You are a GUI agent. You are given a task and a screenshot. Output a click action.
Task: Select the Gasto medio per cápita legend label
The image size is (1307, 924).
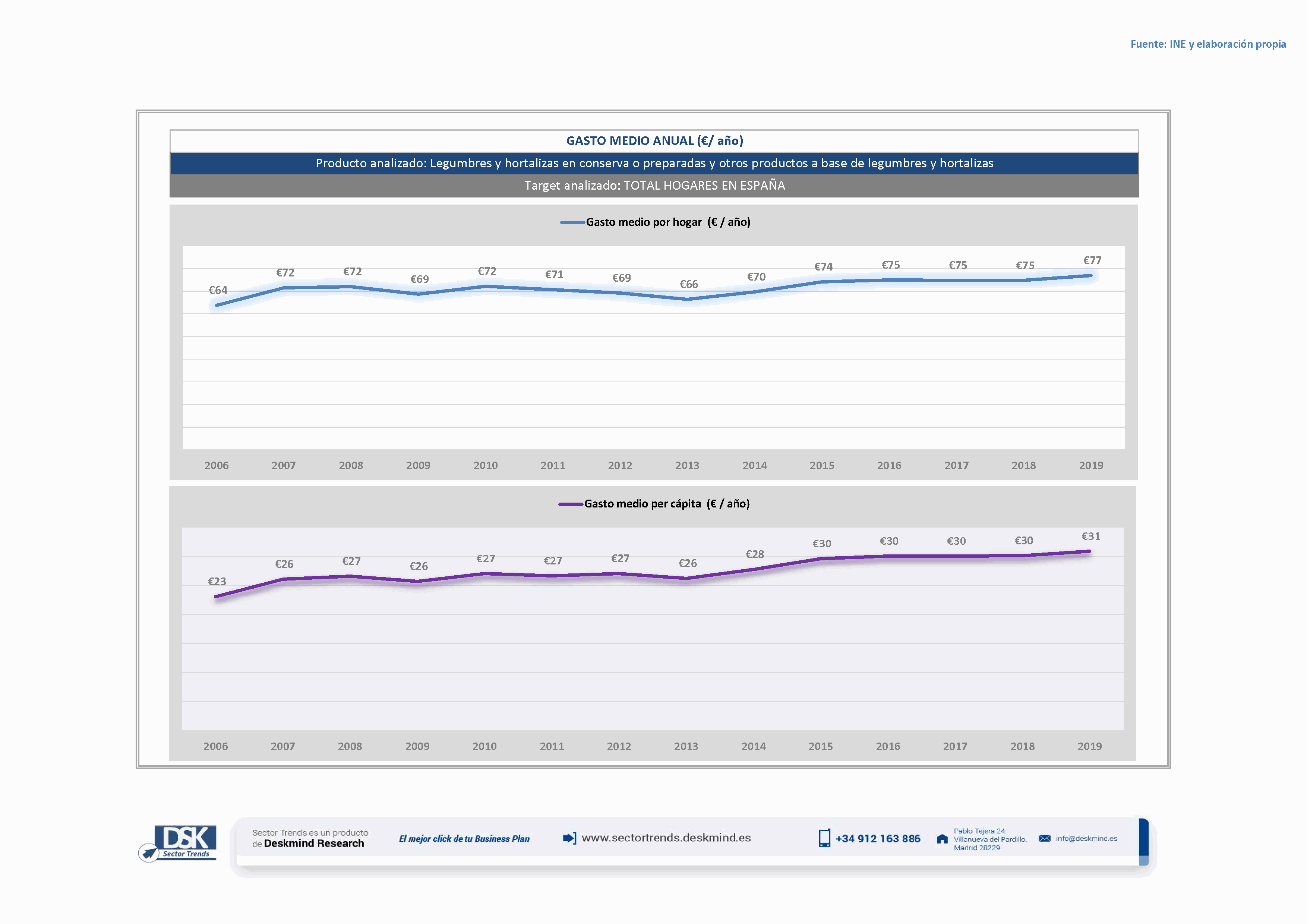pyautogui.click(x=667, y=504)
